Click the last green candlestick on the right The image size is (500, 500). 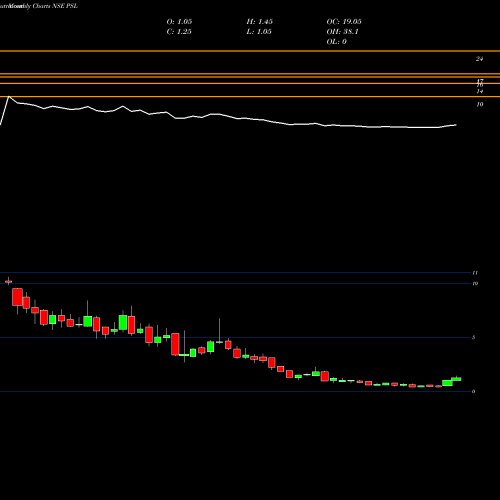click(x=456, y=379)
